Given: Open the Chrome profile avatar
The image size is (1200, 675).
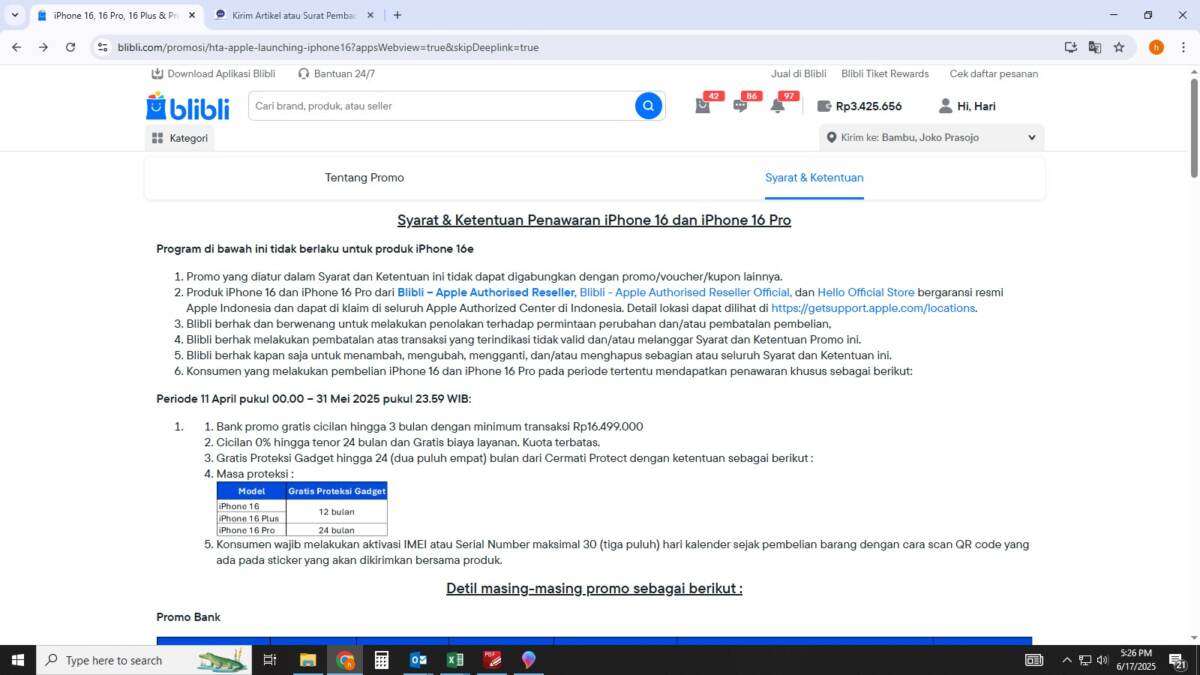Looking at the screenshot, I should click(x=1156, y=47).
